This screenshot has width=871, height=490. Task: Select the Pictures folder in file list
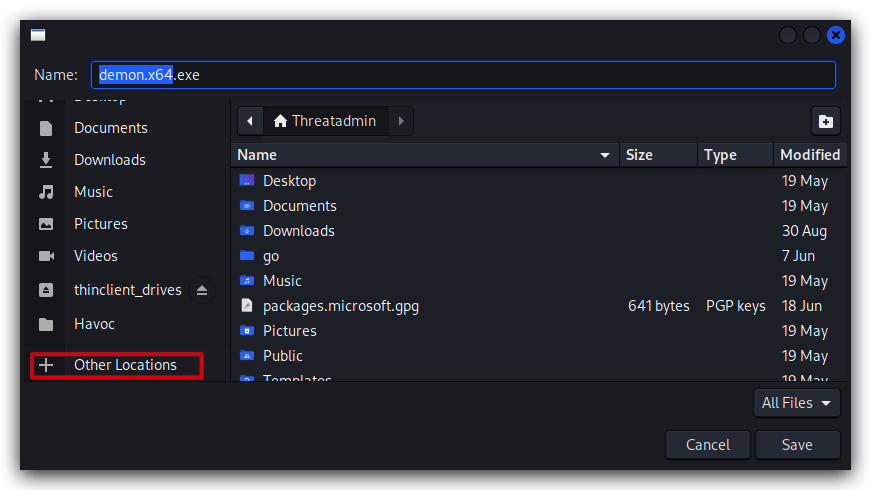[x=539, y=331]
